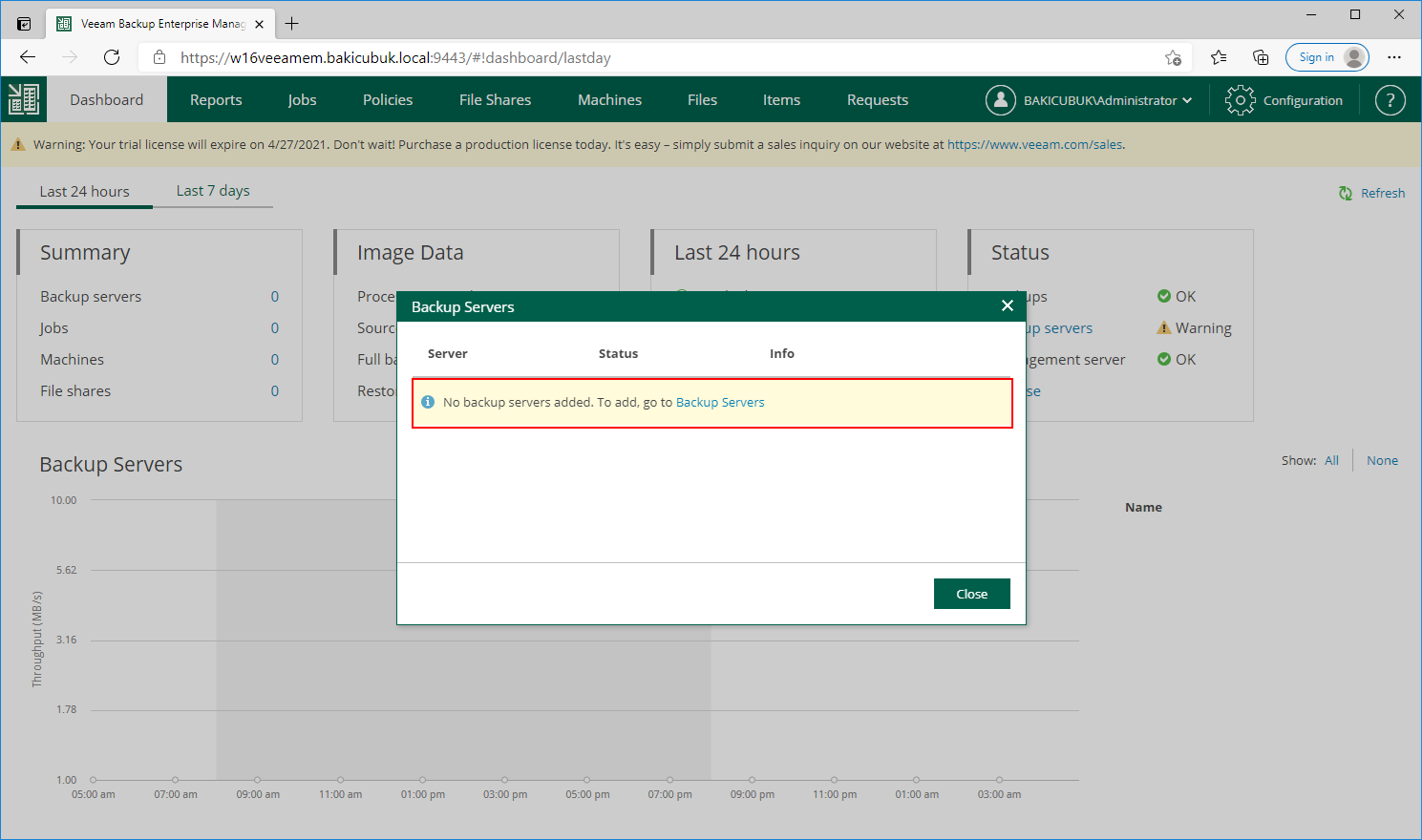Click the Refresh link text
Image resolution: width=1422 pixels, height=840 pixels.
(1383, 193)
